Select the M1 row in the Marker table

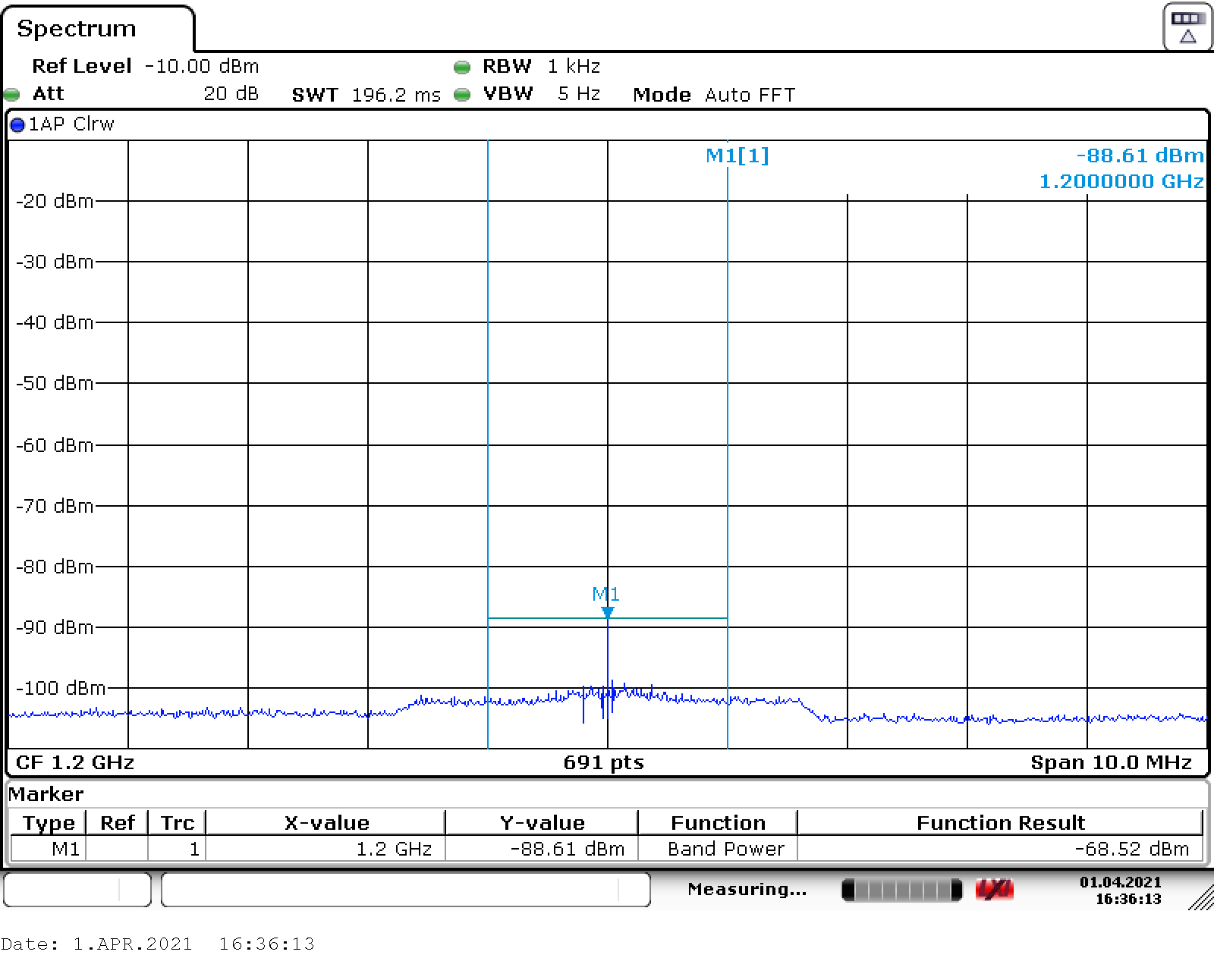65,849
